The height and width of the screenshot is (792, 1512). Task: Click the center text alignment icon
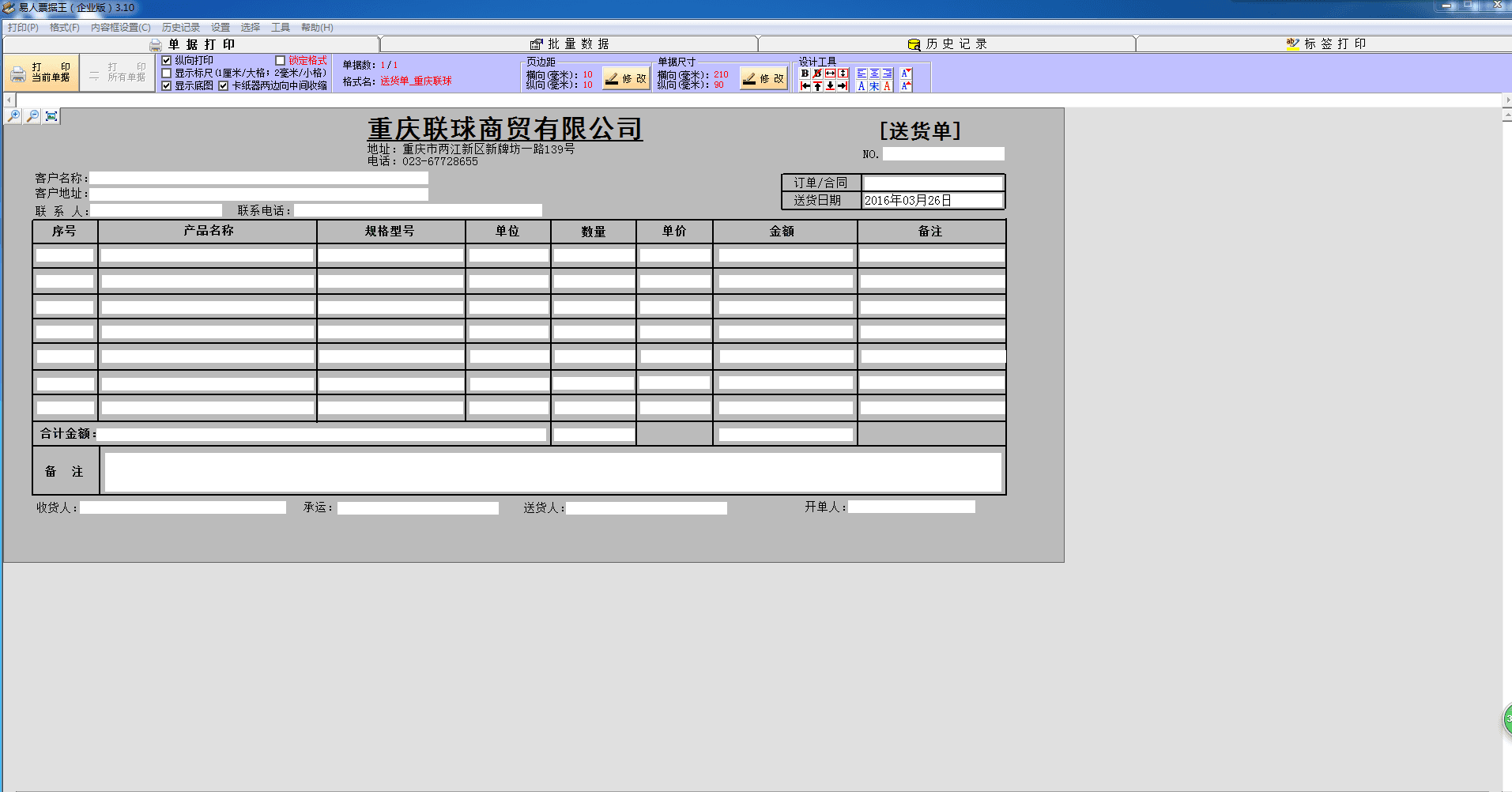tap(874, 74)
